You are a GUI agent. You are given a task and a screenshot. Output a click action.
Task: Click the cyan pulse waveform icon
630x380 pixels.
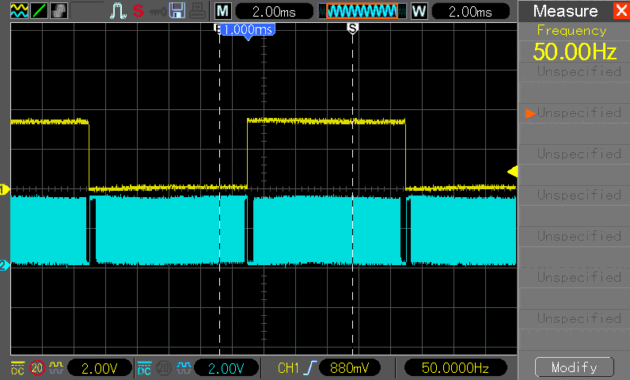[118, 11]
